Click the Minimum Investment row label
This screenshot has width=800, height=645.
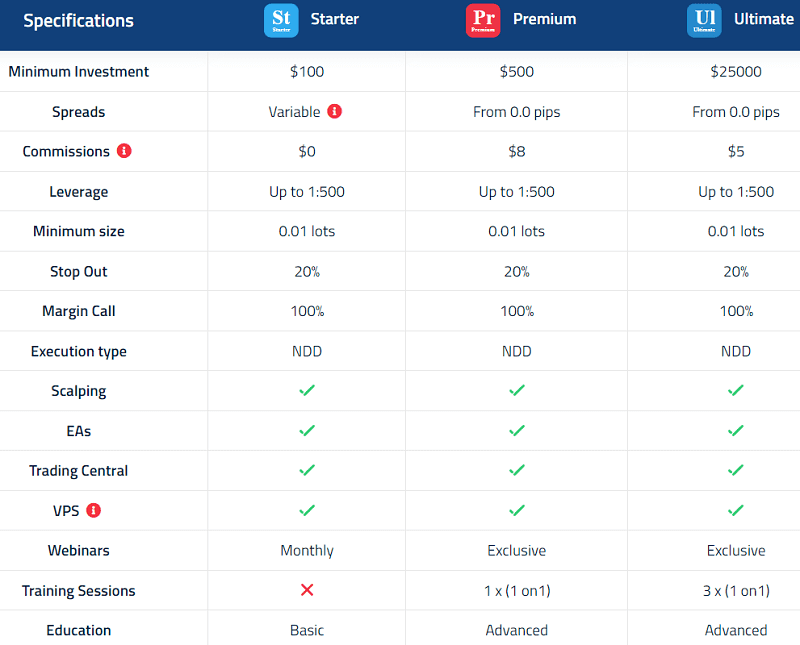[79, 71]
